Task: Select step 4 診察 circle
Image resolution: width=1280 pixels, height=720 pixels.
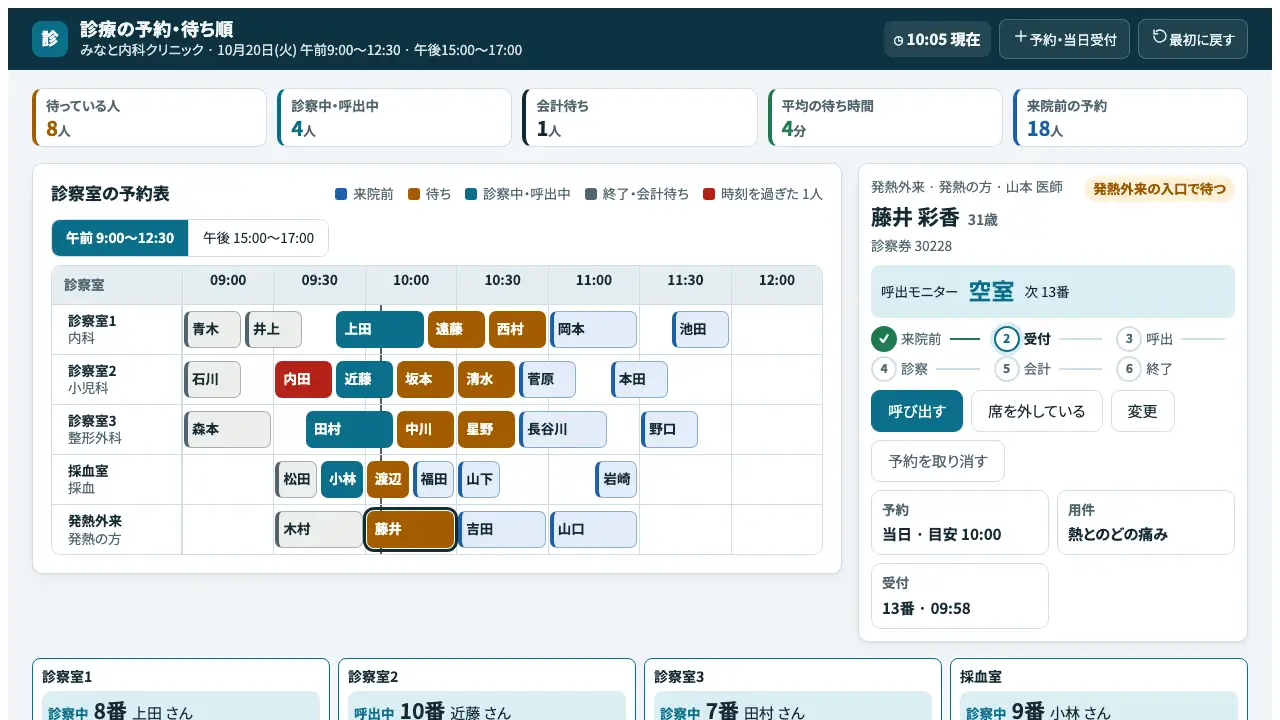Action: [883, 369]
